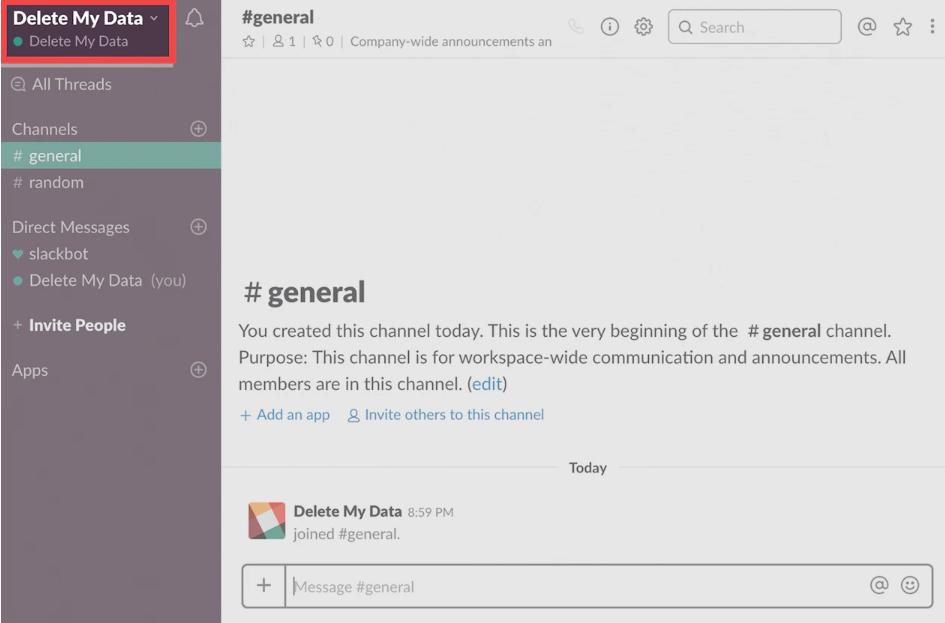The width and height of the screenshot is (945, 623).
Task: Open channel settings gear icon
Action: coord(643,27)
